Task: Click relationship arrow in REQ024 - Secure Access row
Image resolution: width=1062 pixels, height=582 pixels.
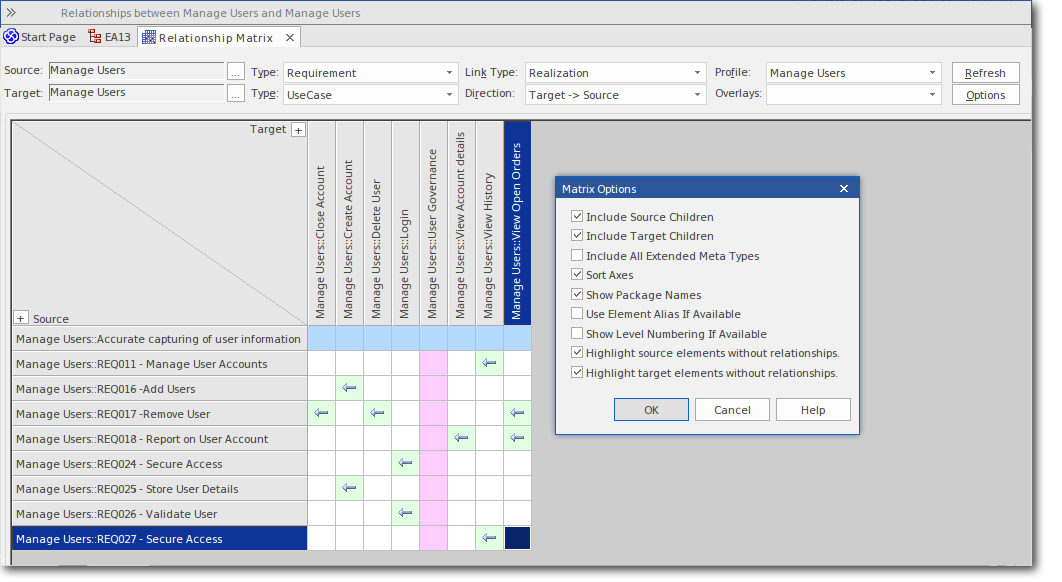Action: [405, 464]
